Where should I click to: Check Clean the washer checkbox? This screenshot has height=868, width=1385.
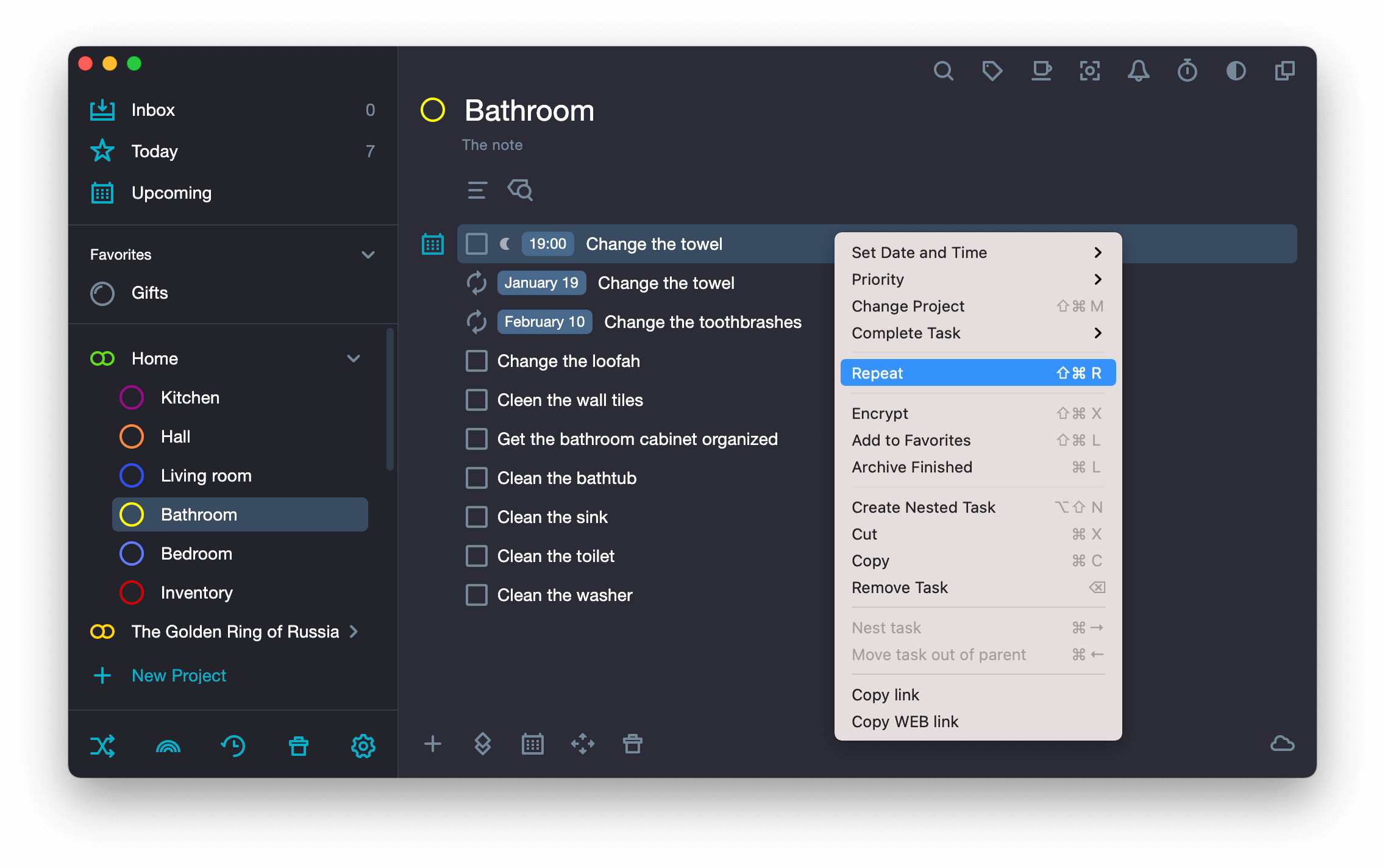tap(477, 595)
